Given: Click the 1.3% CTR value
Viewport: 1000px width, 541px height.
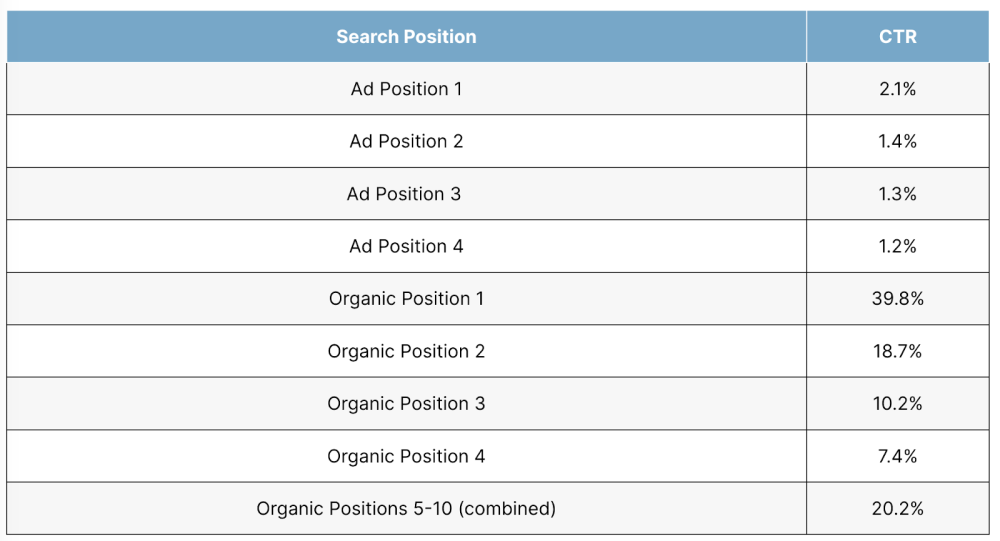Looking at the screenshot, I should tap(897, 194).
